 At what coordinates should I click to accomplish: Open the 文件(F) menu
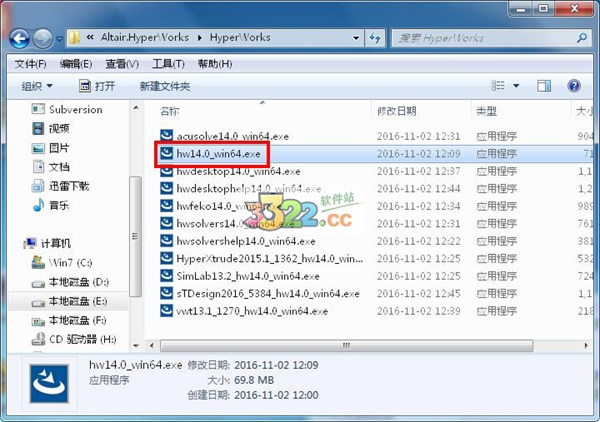click(31, 64)
